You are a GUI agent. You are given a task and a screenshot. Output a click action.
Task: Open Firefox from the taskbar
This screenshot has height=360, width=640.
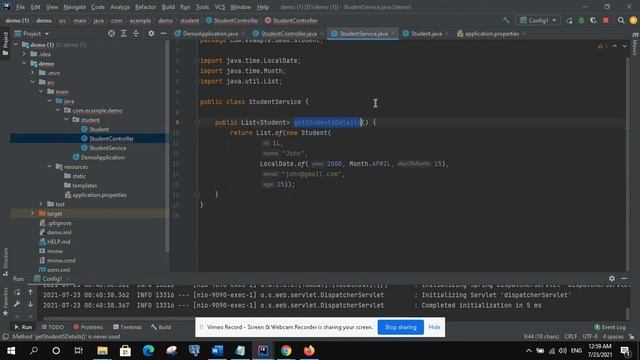pos(309,351)
